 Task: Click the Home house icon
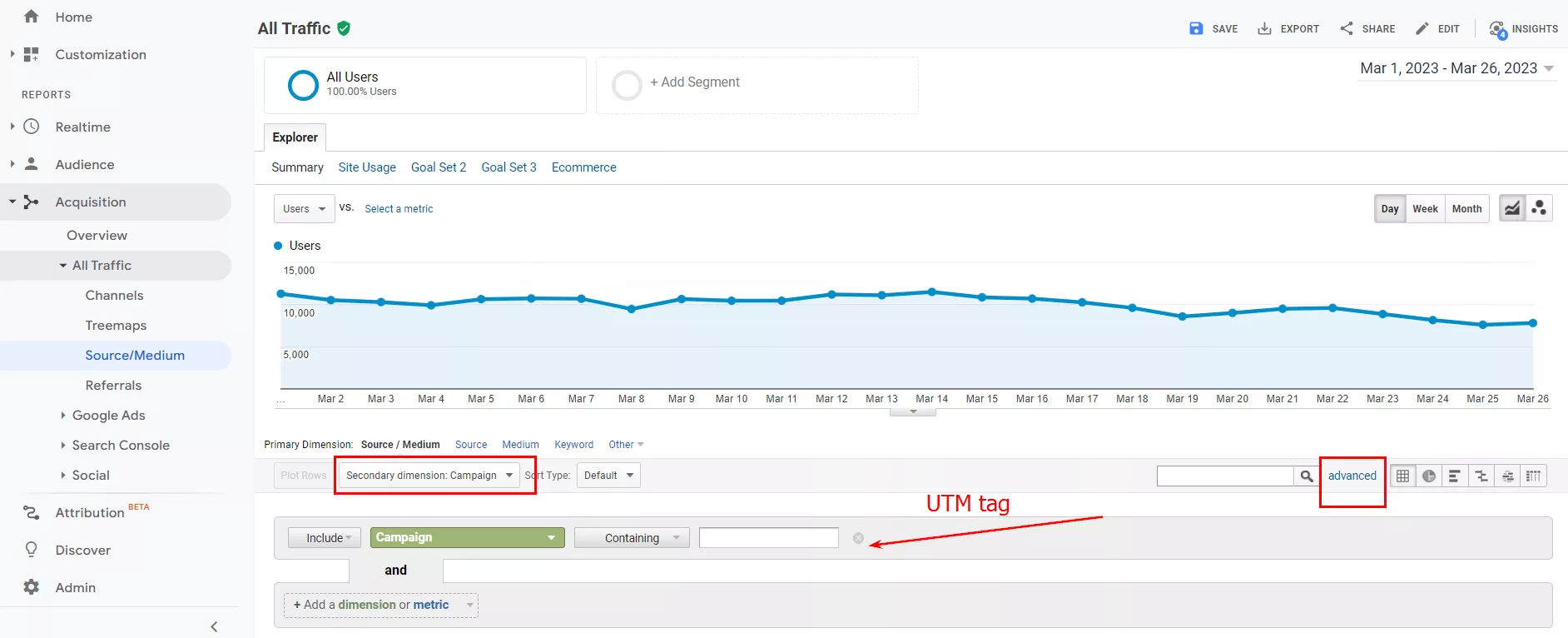(32, 17)
